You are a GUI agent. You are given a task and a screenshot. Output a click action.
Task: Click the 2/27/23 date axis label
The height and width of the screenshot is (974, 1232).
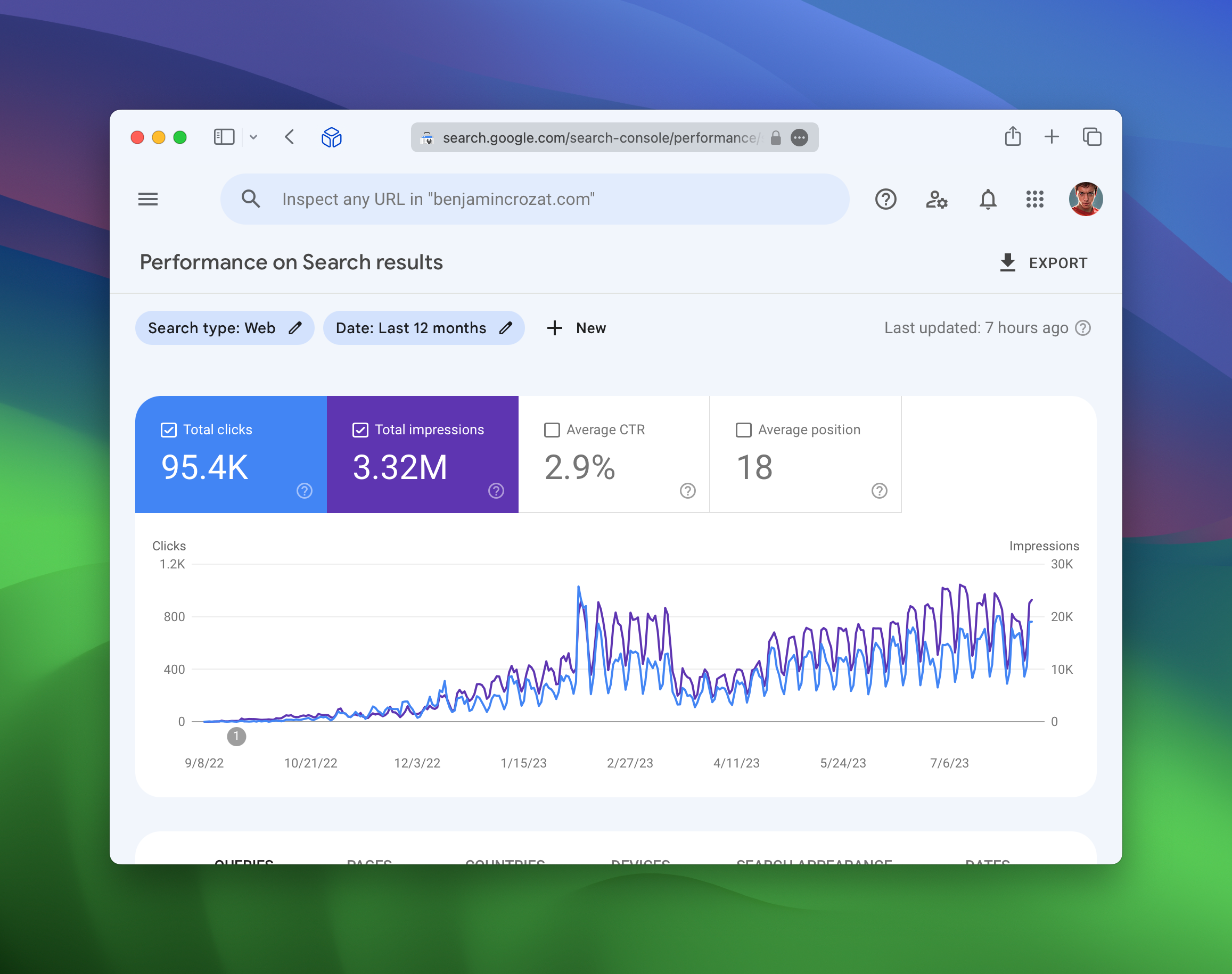[630, 763]
